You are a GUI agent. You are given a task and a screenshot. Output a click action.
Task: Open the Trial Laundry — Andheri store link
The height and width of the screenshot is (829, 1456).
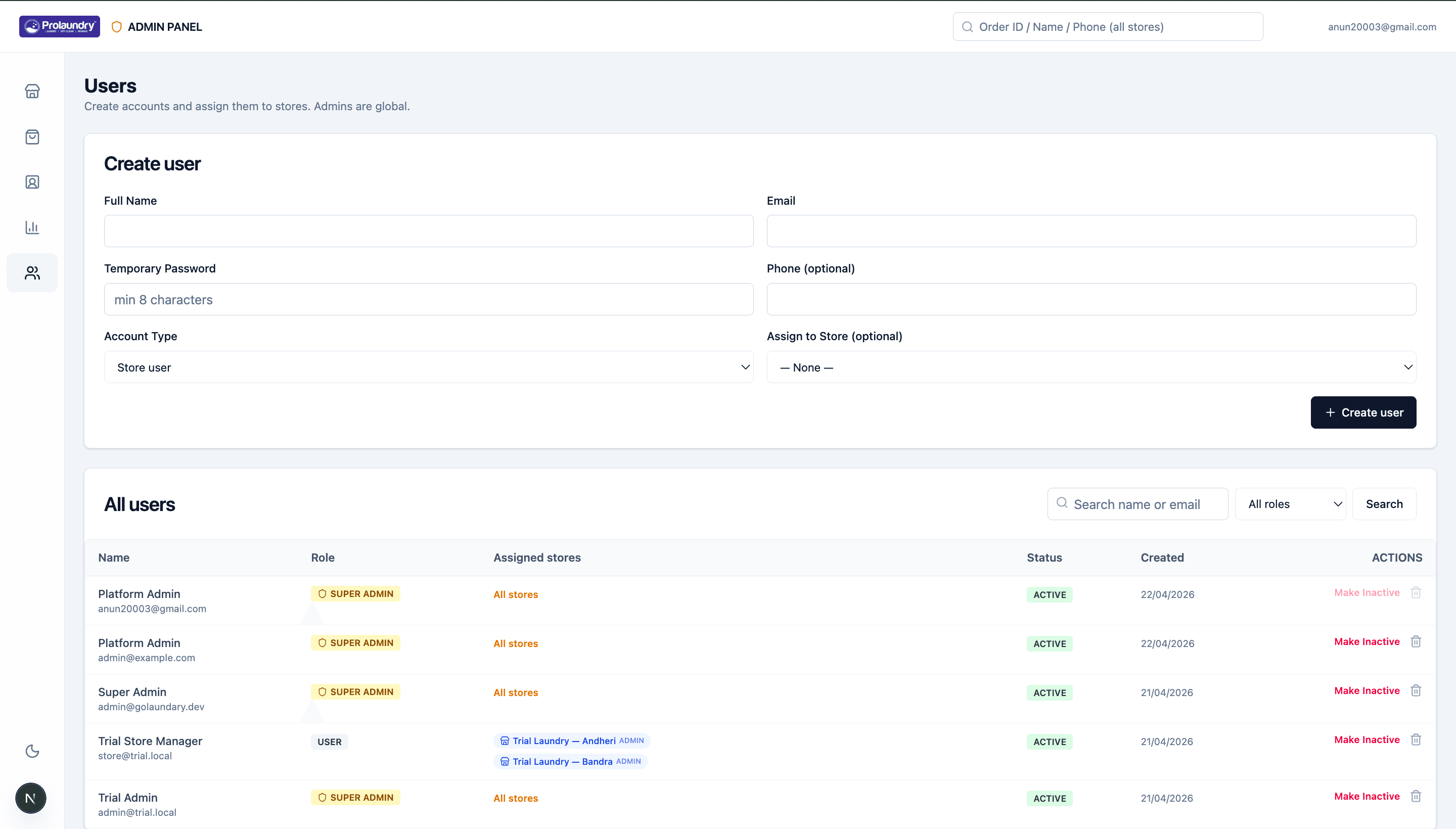pyautogui.click(x=564, y=741)
